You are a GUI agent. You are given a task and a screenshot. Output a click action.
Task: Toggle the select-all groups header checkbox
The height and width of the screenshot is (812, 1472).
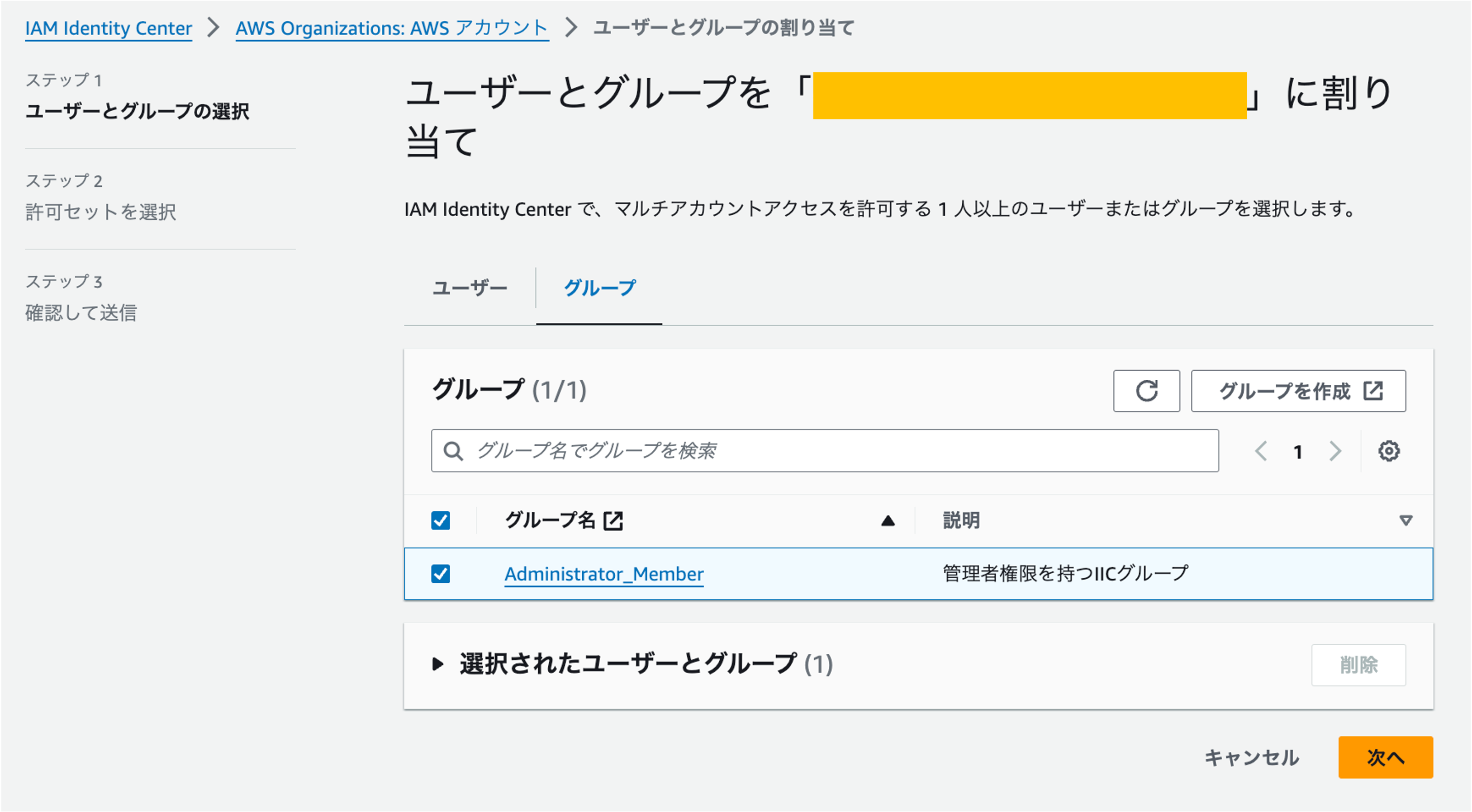[441, 521]
